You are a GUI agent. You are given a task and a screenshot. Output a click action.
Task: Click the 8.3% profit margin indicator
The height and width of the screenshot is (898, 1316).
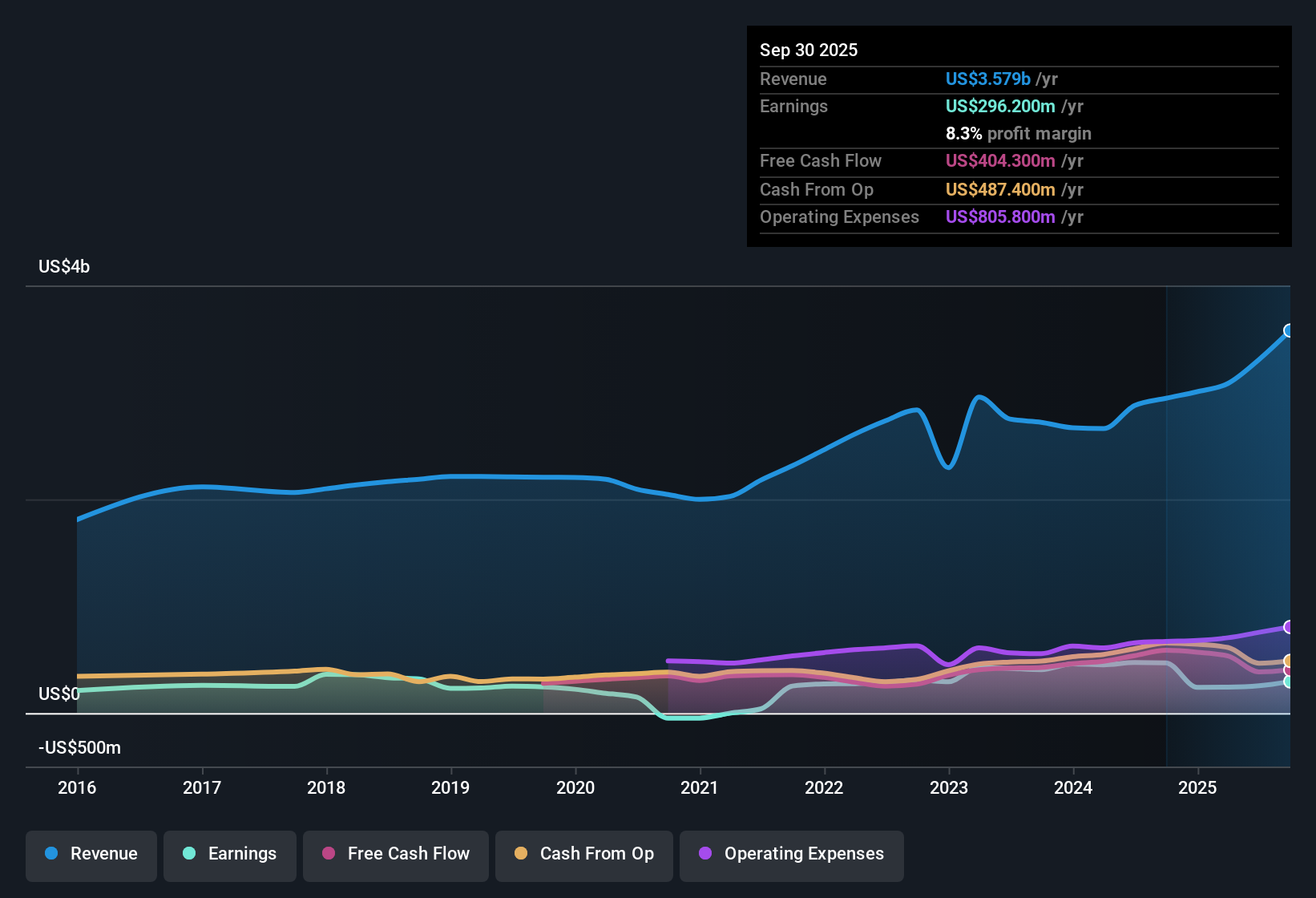(x=1019, y=134)
